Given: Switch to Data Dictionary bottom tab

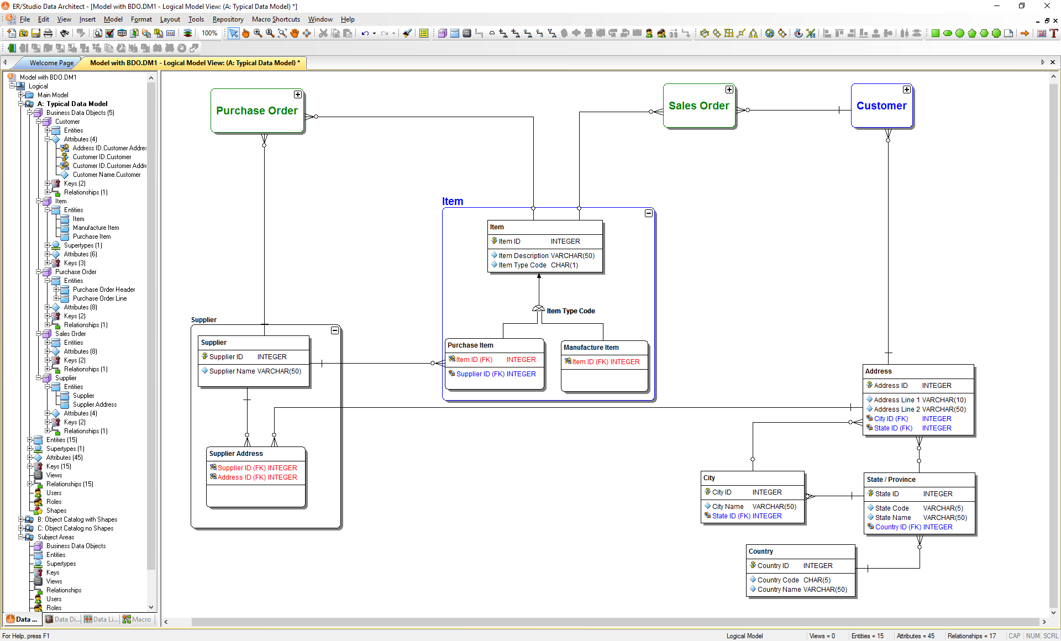Looking at the screenshot, I should (x=62, y=619).
